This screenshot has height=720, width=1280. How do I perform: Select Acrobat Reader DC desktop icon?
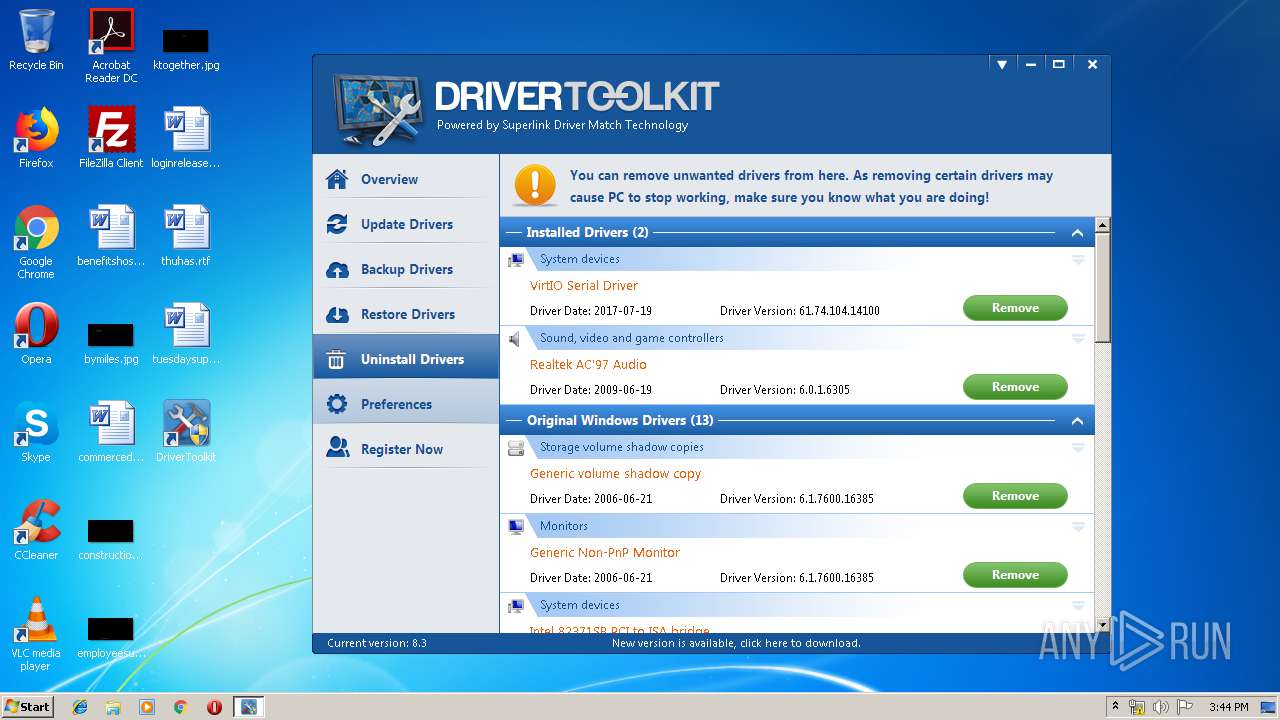coord(111,46)
